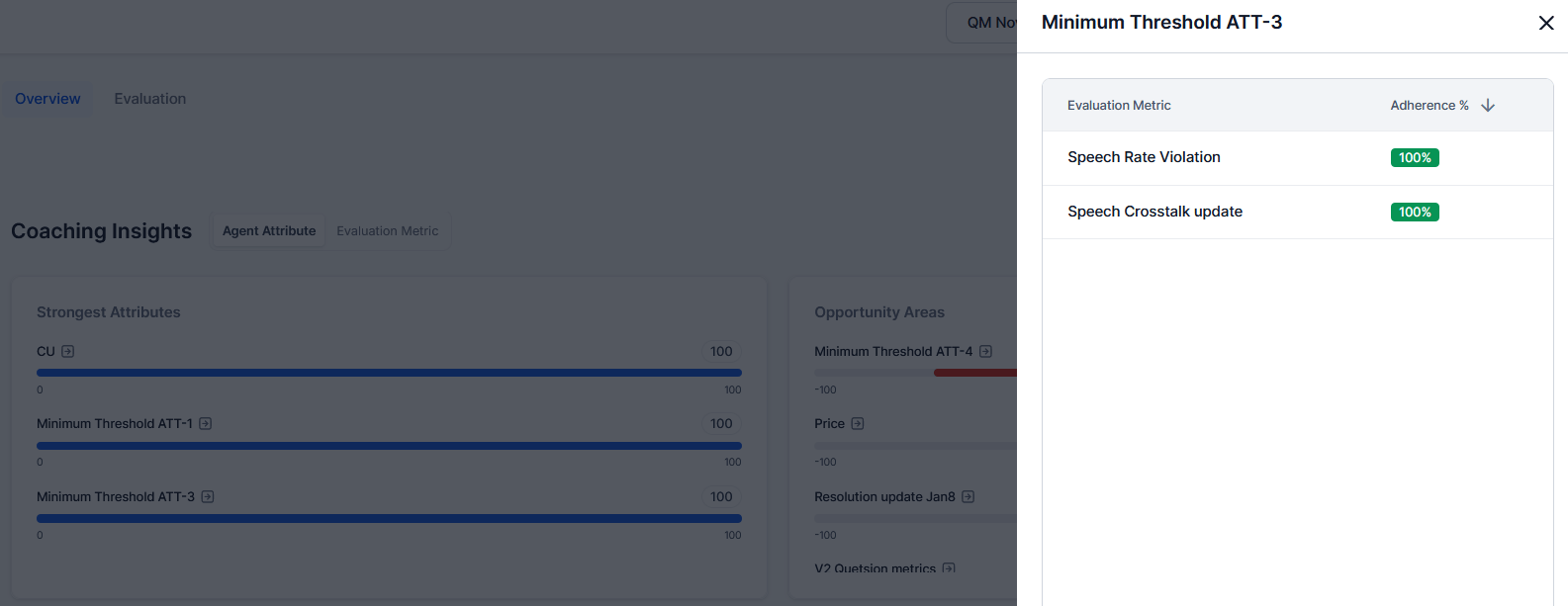Click the QM button in the header
Screen dimensions: 1568x606
981,23
